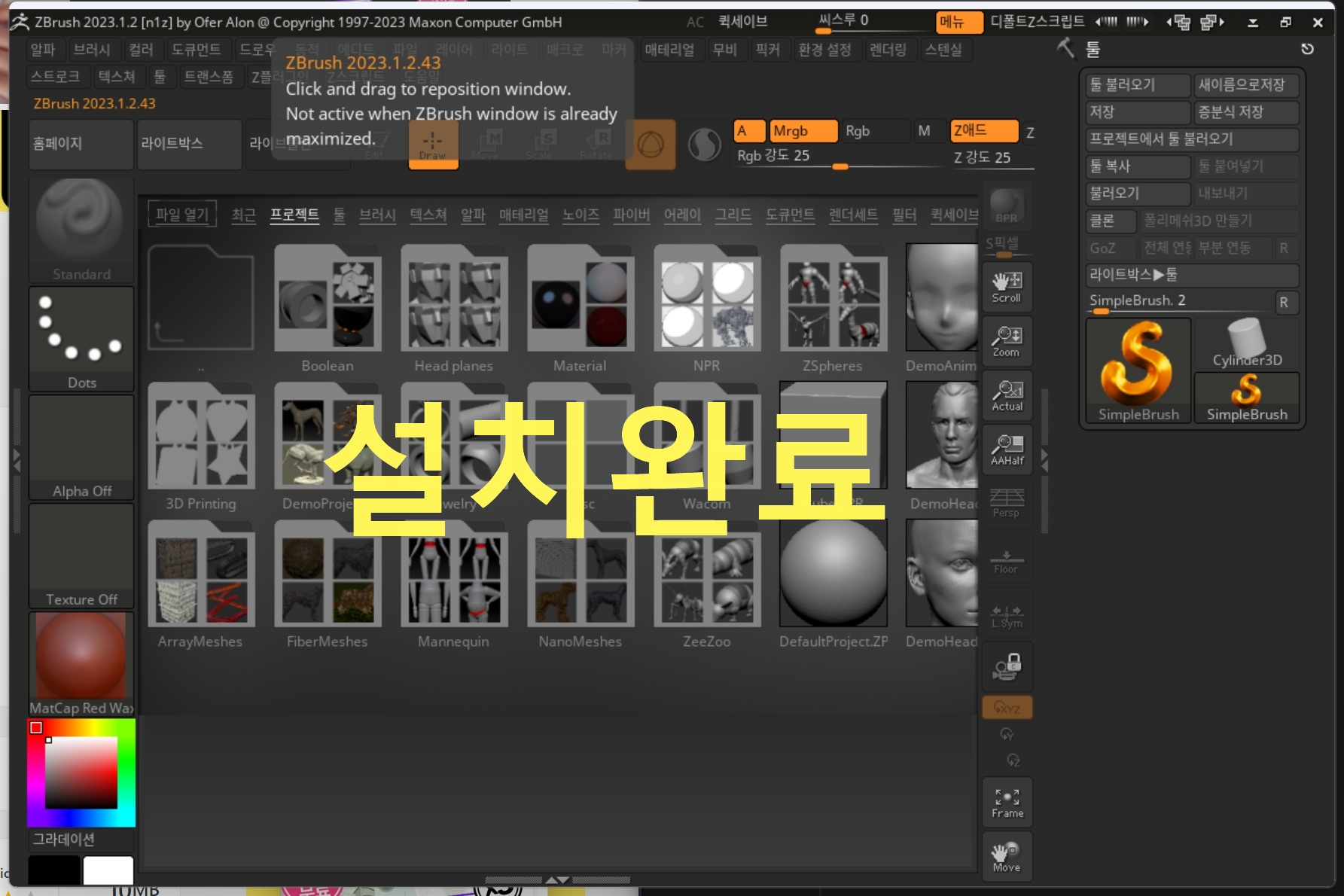1344x896 pixels.
Task: Click the Load Tool button
Action: click(x=1138, y=85)
